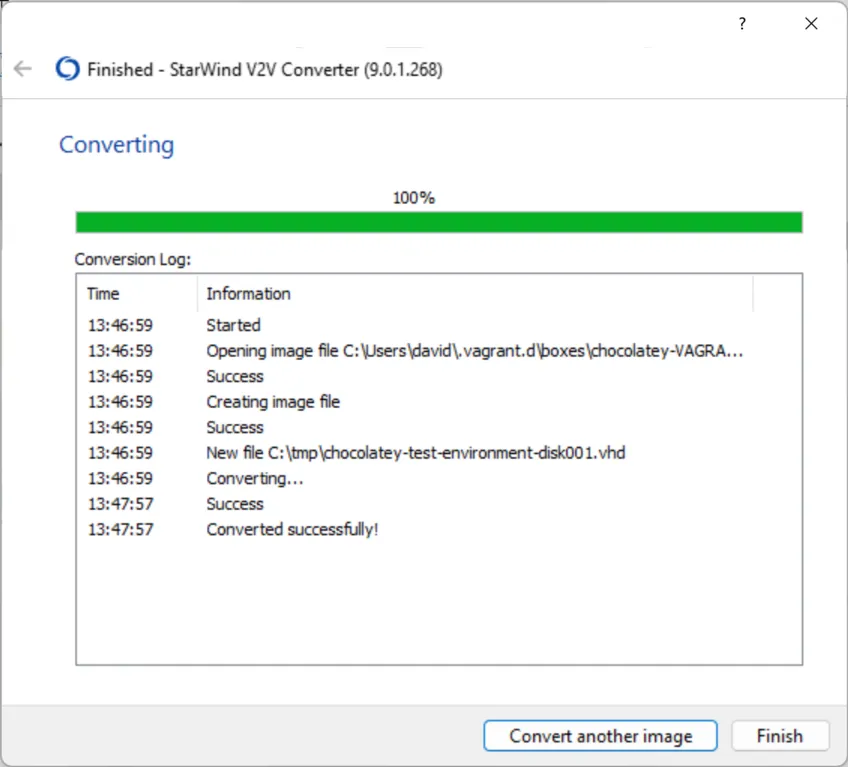This screenshot has height=767, width=848.
Task: Select the 13:47:57 Success log entry
Action: (234, 503)
